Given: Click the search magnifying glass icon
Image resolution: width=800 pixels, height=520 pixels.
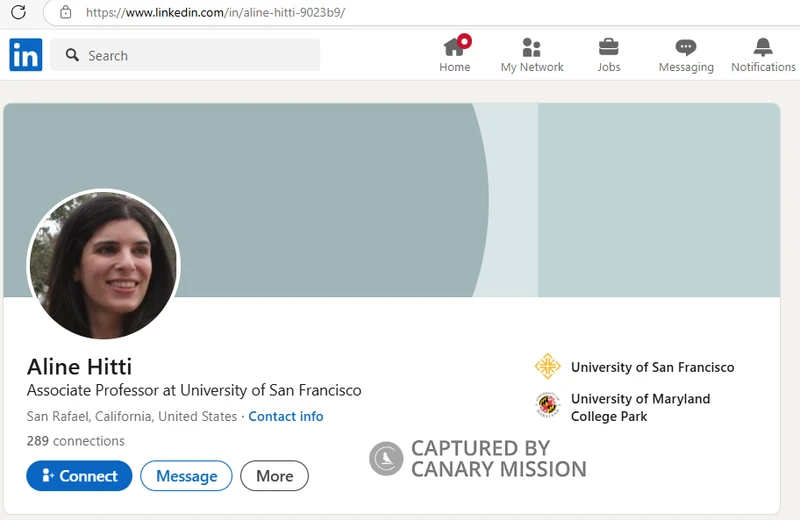Looking at the screenshot, I should tap(72, 56).
